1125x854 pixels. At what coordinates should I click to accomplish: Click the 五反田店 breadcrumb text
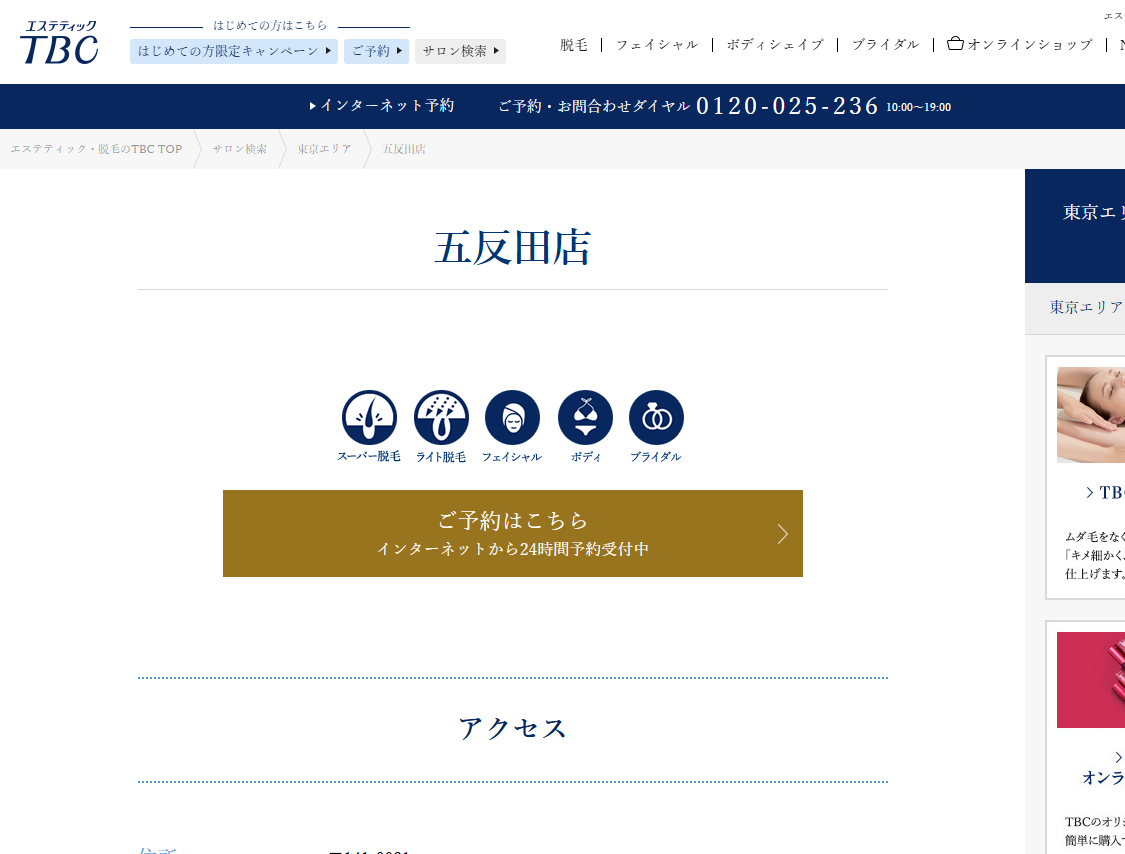pyautogui.click(x=404, y=149)
